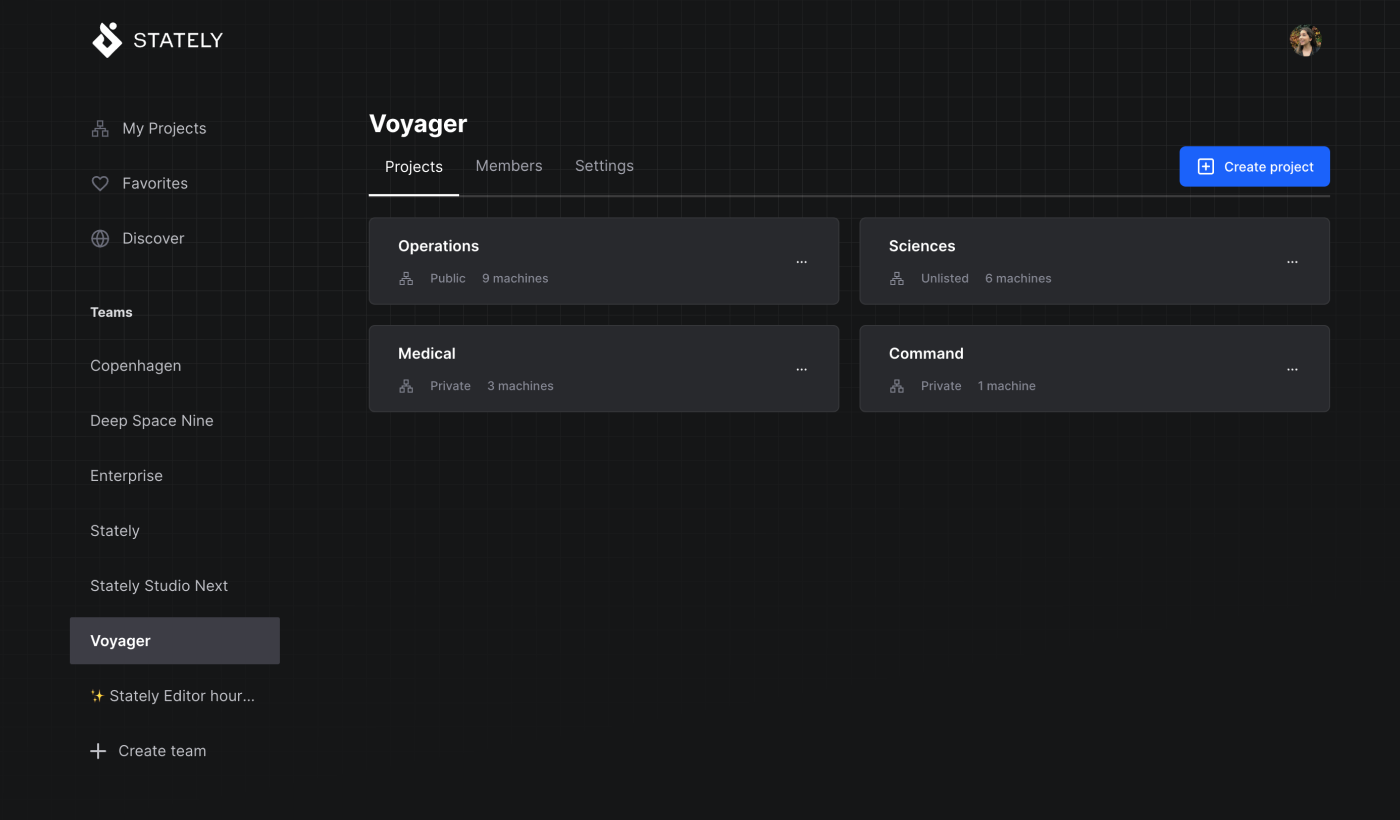
Task: Select the Copenhagen team
Action: [136, 366]
